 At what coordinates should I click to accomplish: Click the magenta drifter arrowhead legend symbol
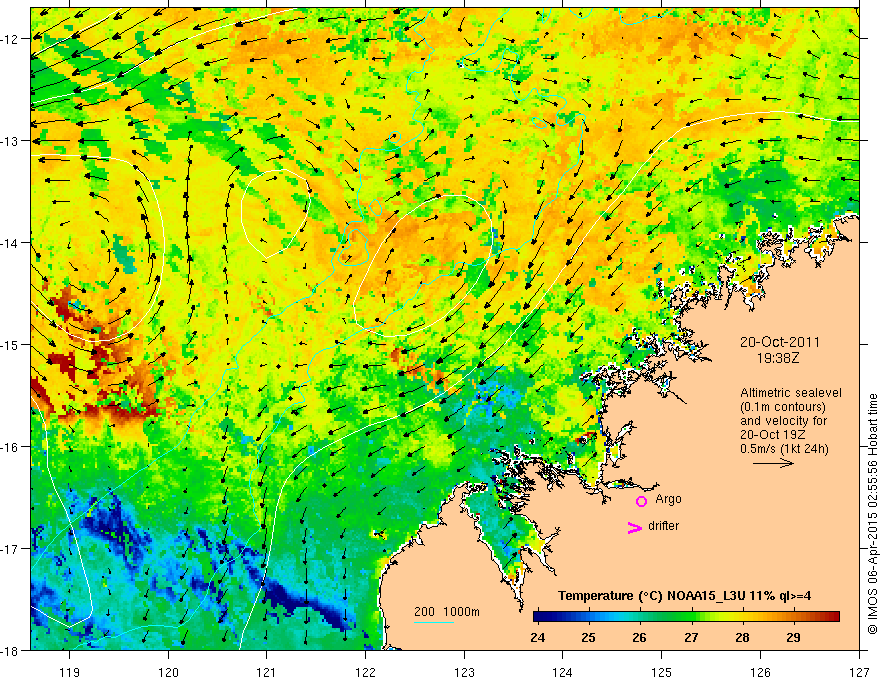[635, 527]
